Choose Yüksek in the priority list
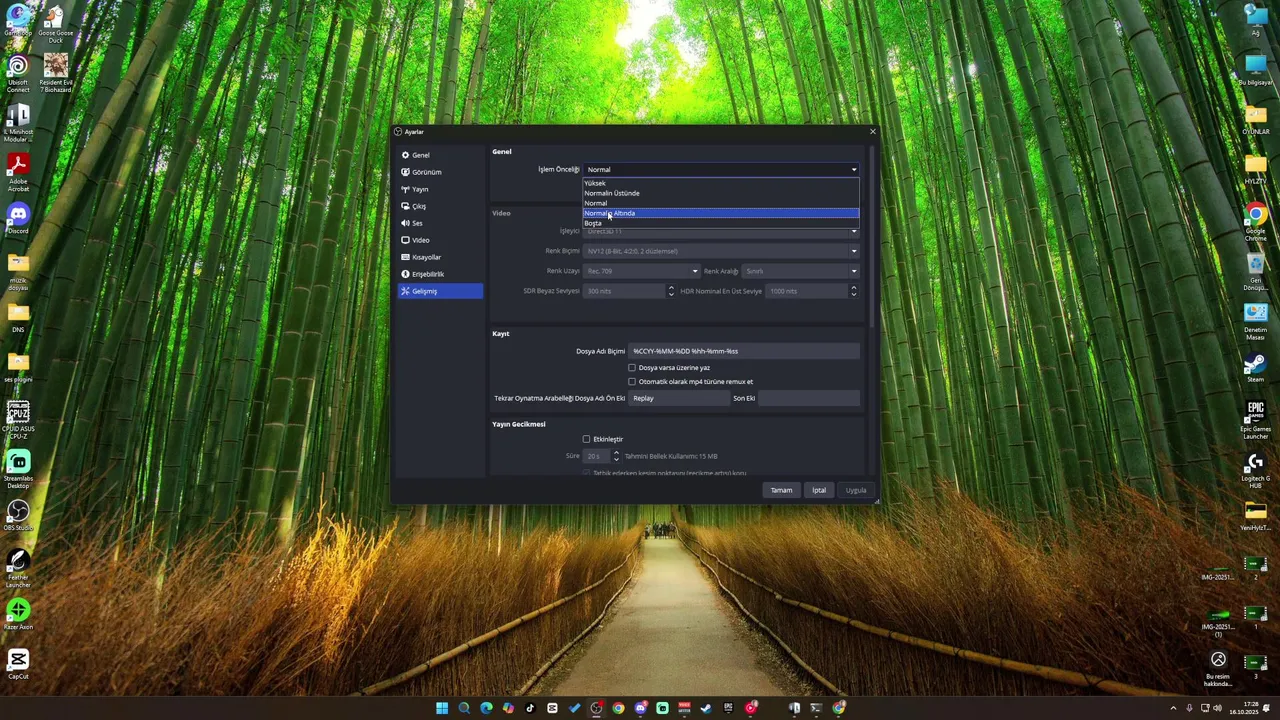Screen dimensions: 1280x720 coord(721,183)
